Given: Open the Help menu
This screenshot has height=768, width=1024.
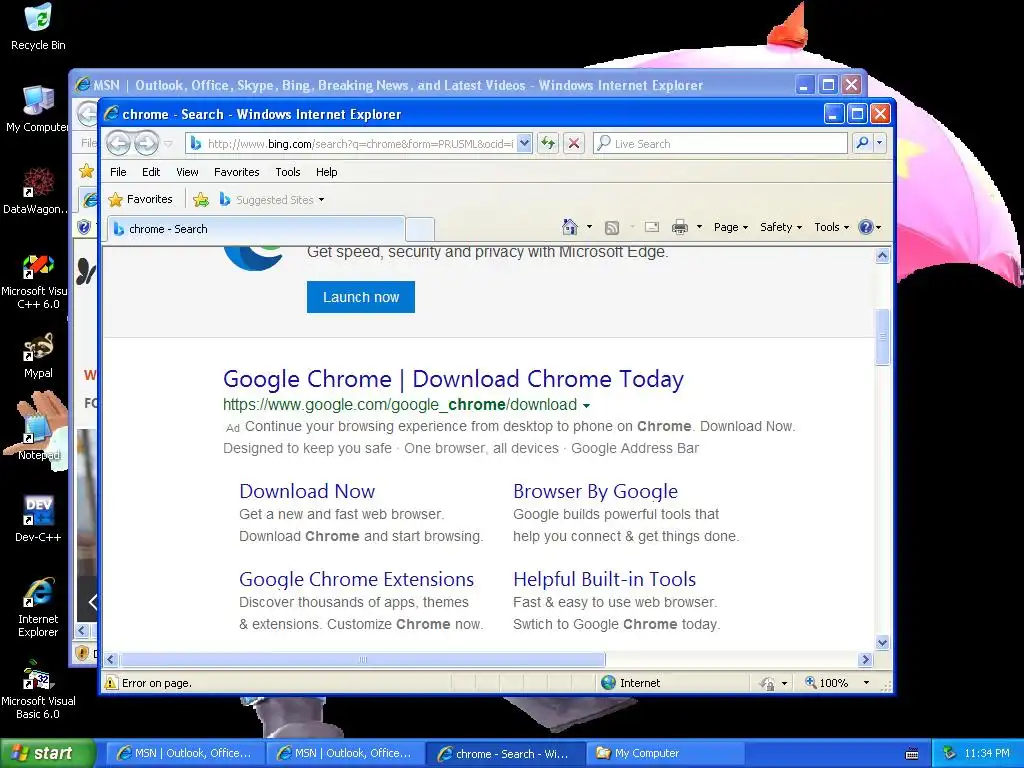Looking at the screenshot, I should tap(327, 172).
